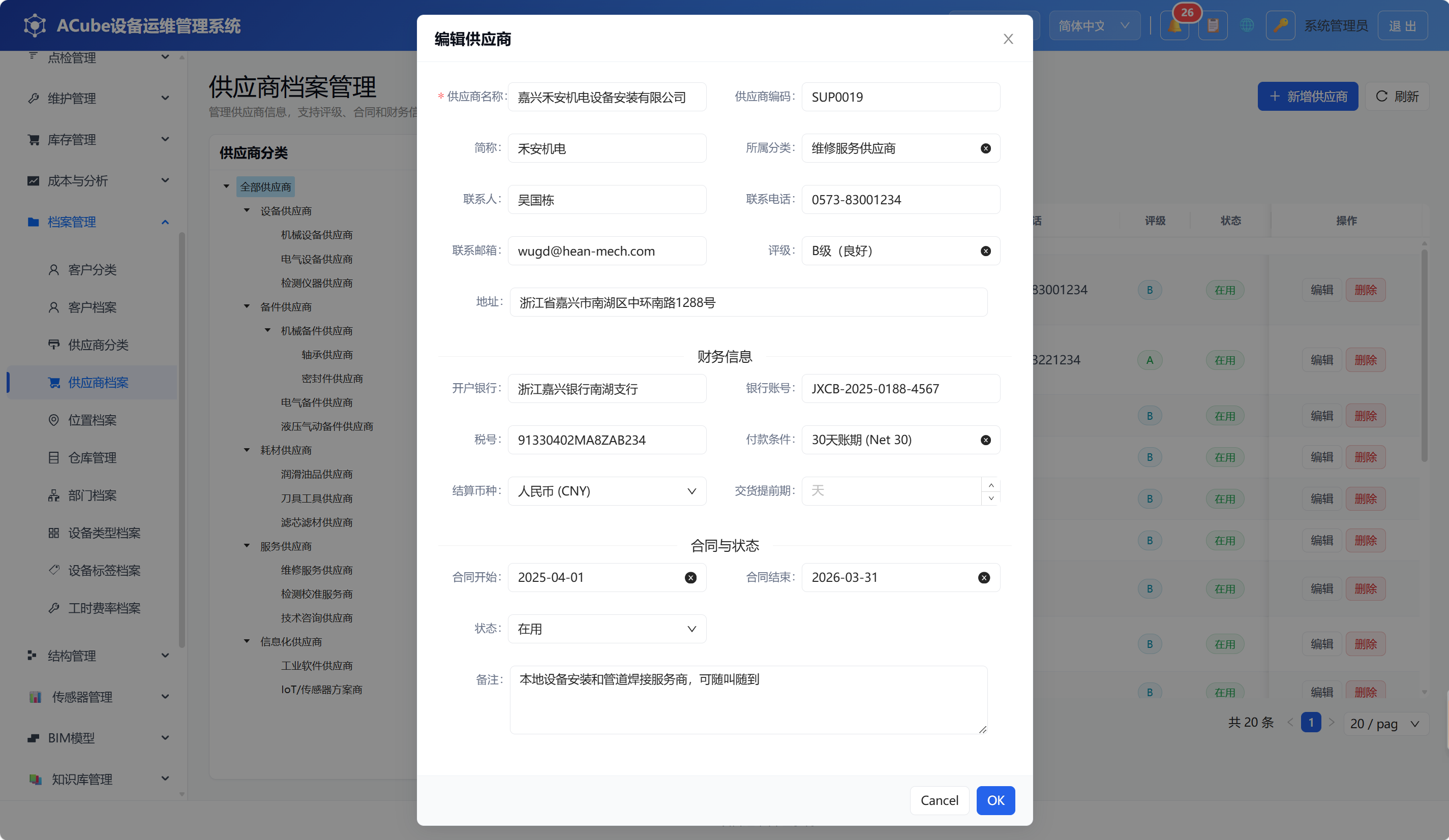This screenshot has height=840, width=1449.
Task: Click the 银行账号 input field
Action: (x=900, y=389)
